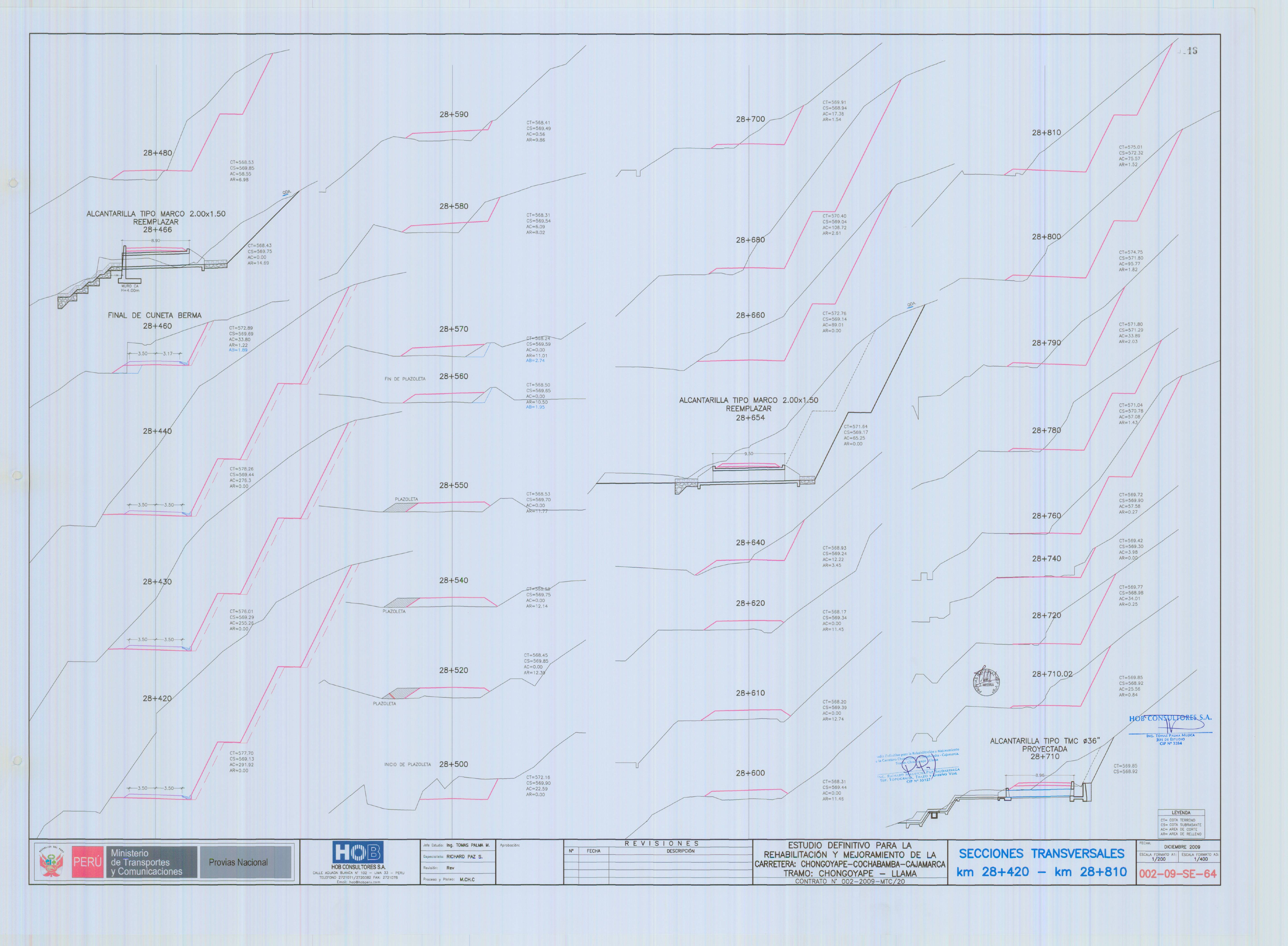Viewport: 1288px width, 946px height.
Task: Click the blue topography specialist signature stamp
Action: (918, 766)
